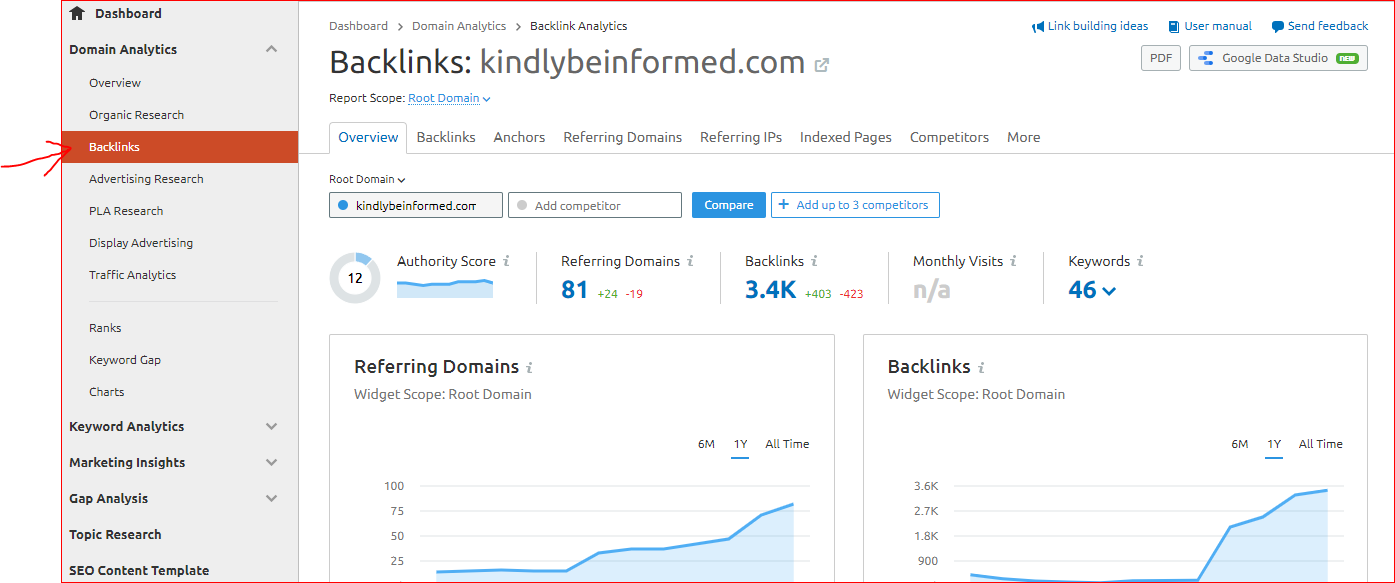
Task: Click the kindlybeinformed.com domain field
Action: pyautogui.click(x=416, y=205)
